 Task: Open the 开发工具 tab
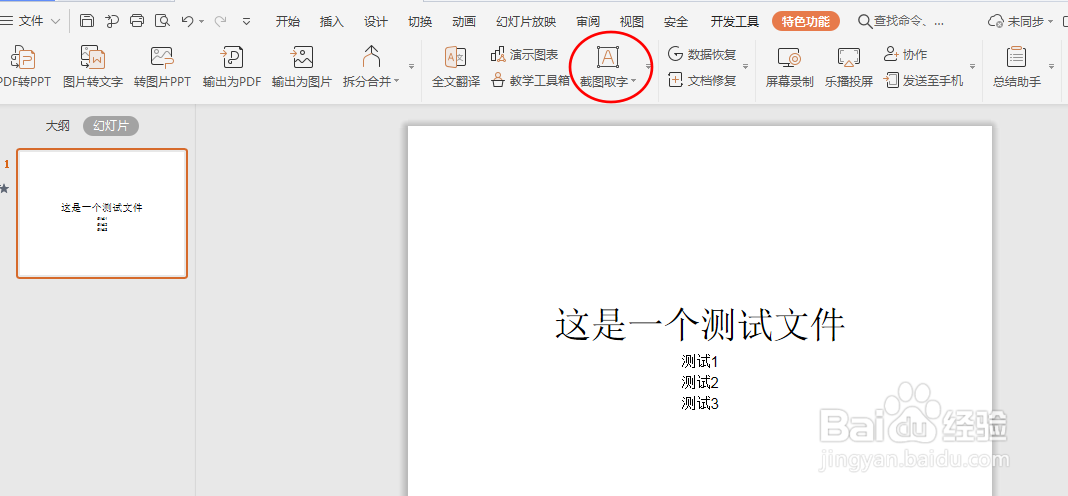coord(734,22)
